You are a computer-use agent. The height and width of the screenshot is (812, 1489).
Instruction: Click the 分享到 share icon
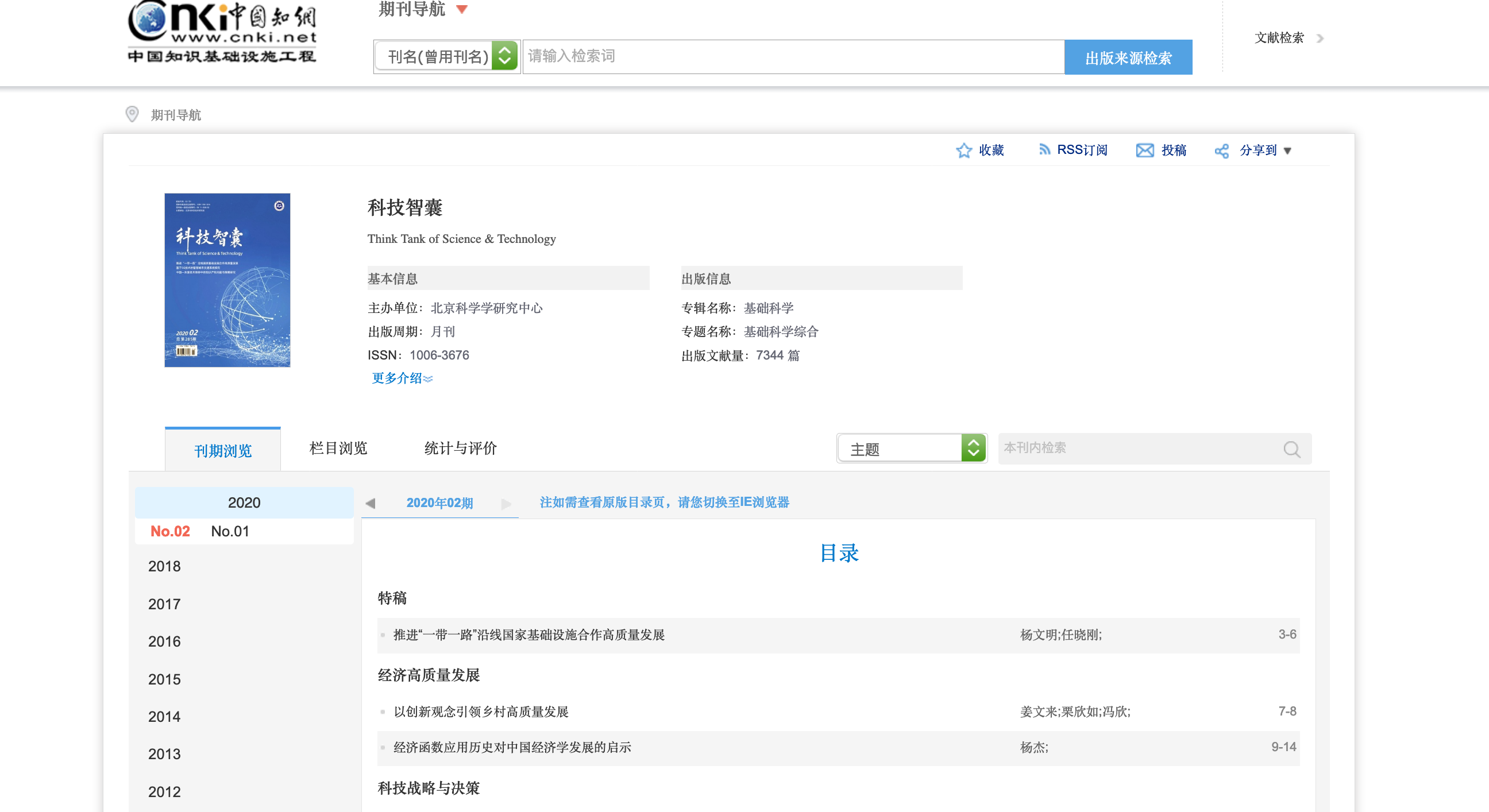coord(1221,152)
